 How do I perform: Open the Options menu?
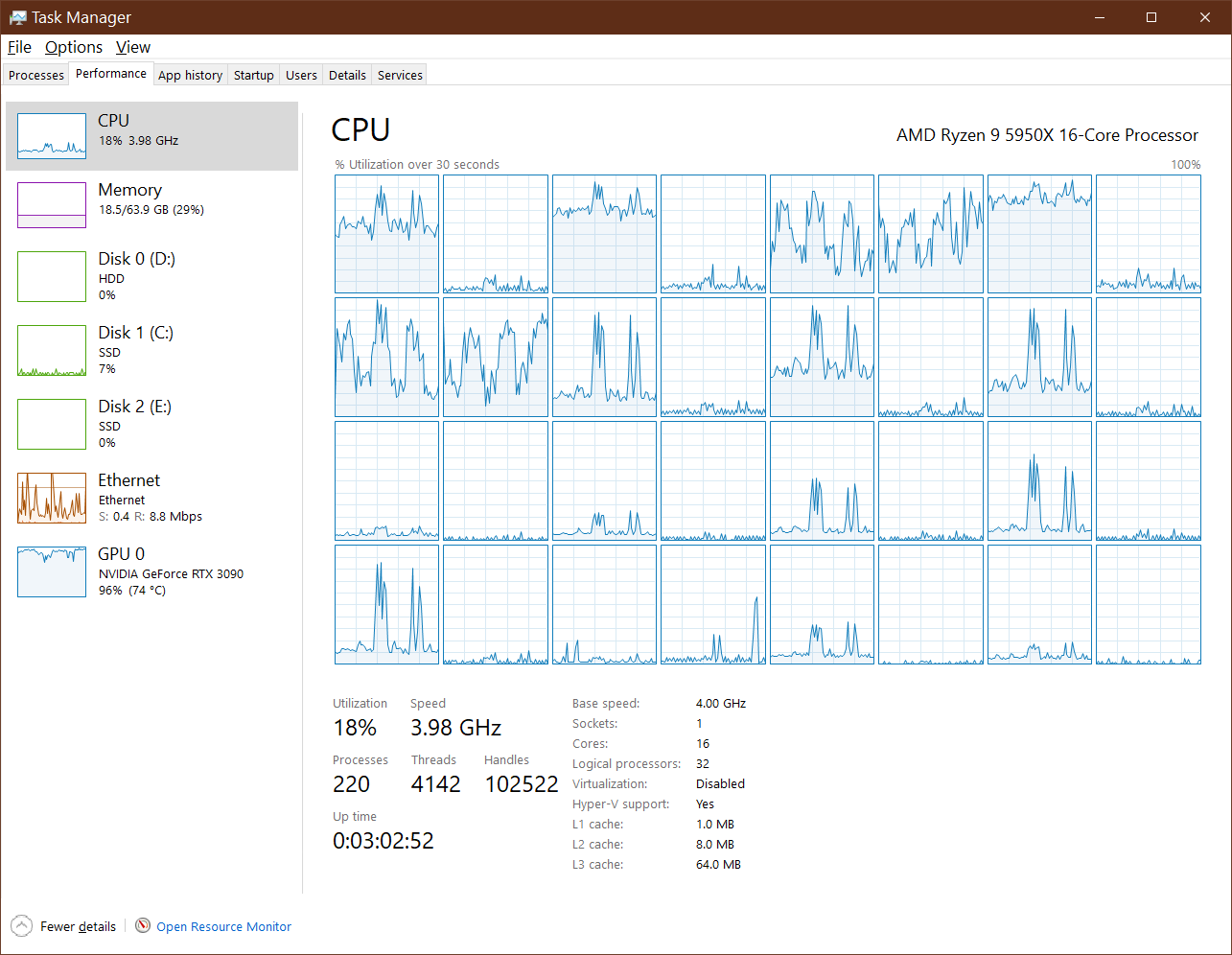(x=73, y=47)
